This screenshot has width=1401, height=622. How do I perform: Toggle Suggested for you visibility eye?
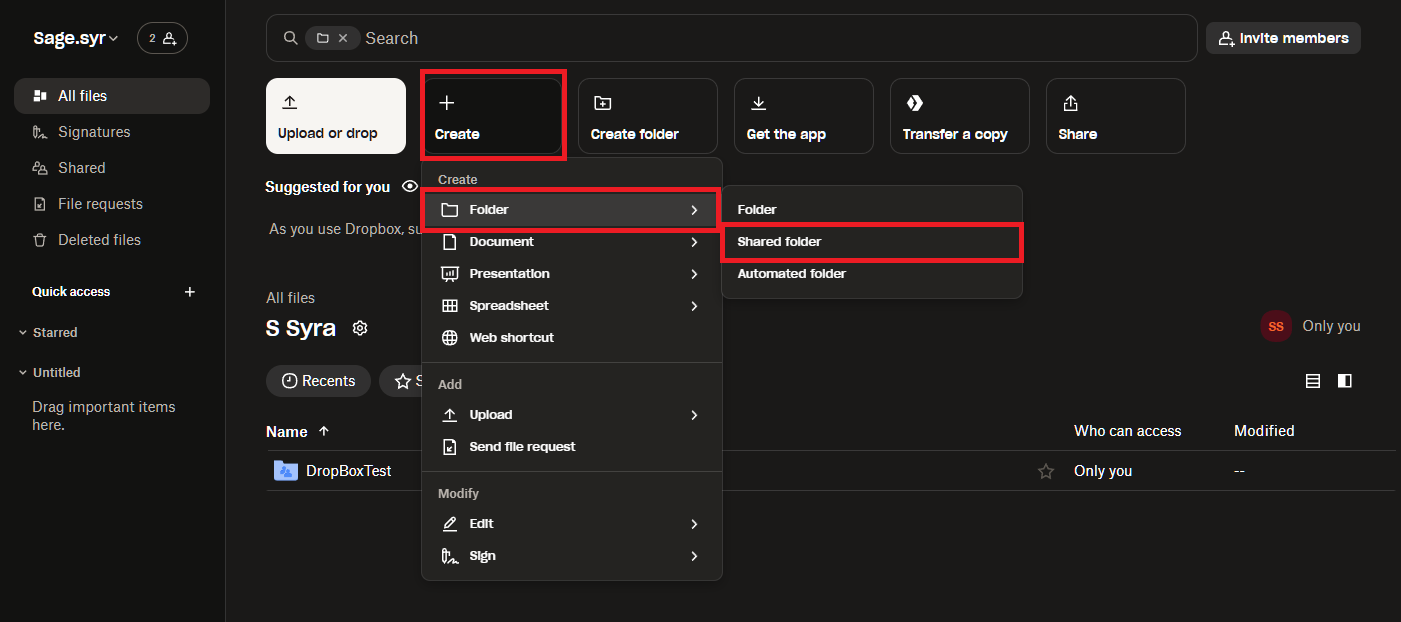click(x=410, y=187)
